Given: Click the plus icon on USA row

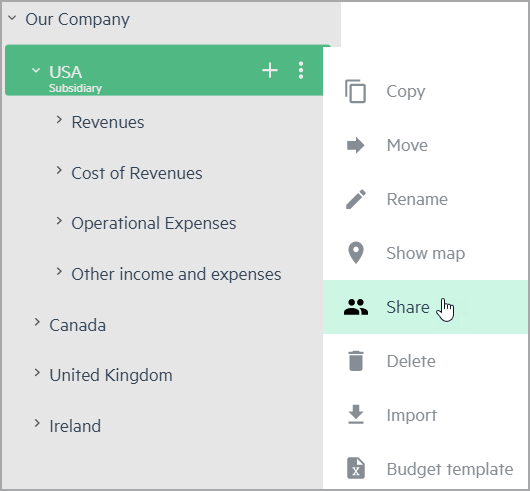Looking at the screenshot, I should (270, 70).
